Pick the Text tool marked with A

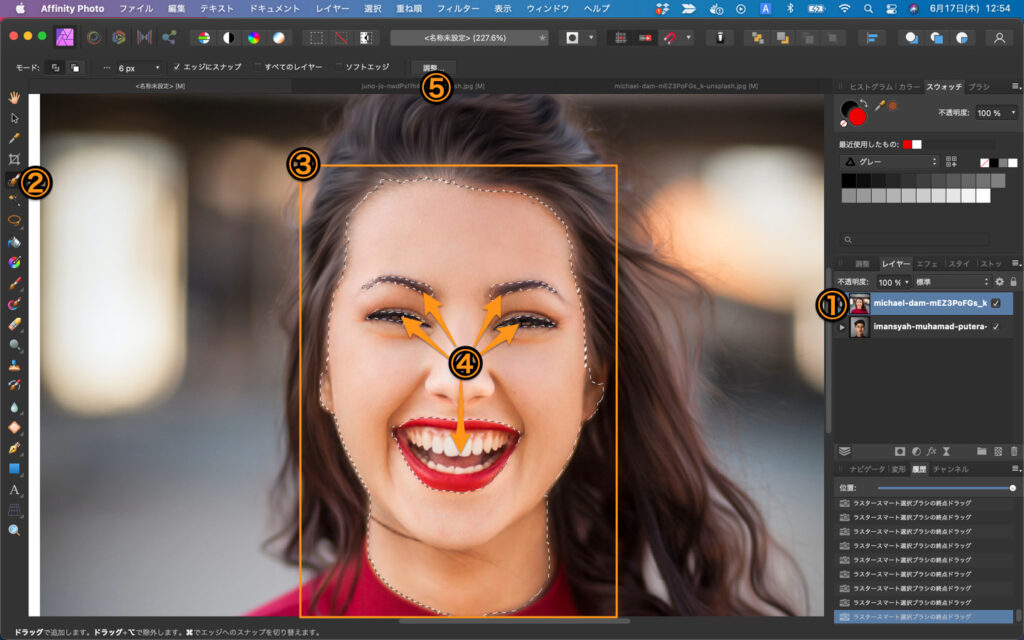14,489
